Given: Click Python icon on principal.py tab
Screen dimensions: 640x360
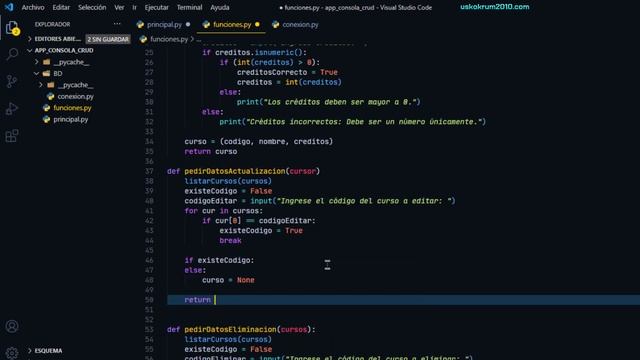Looking at the screenshot, I should coord(140,24).
